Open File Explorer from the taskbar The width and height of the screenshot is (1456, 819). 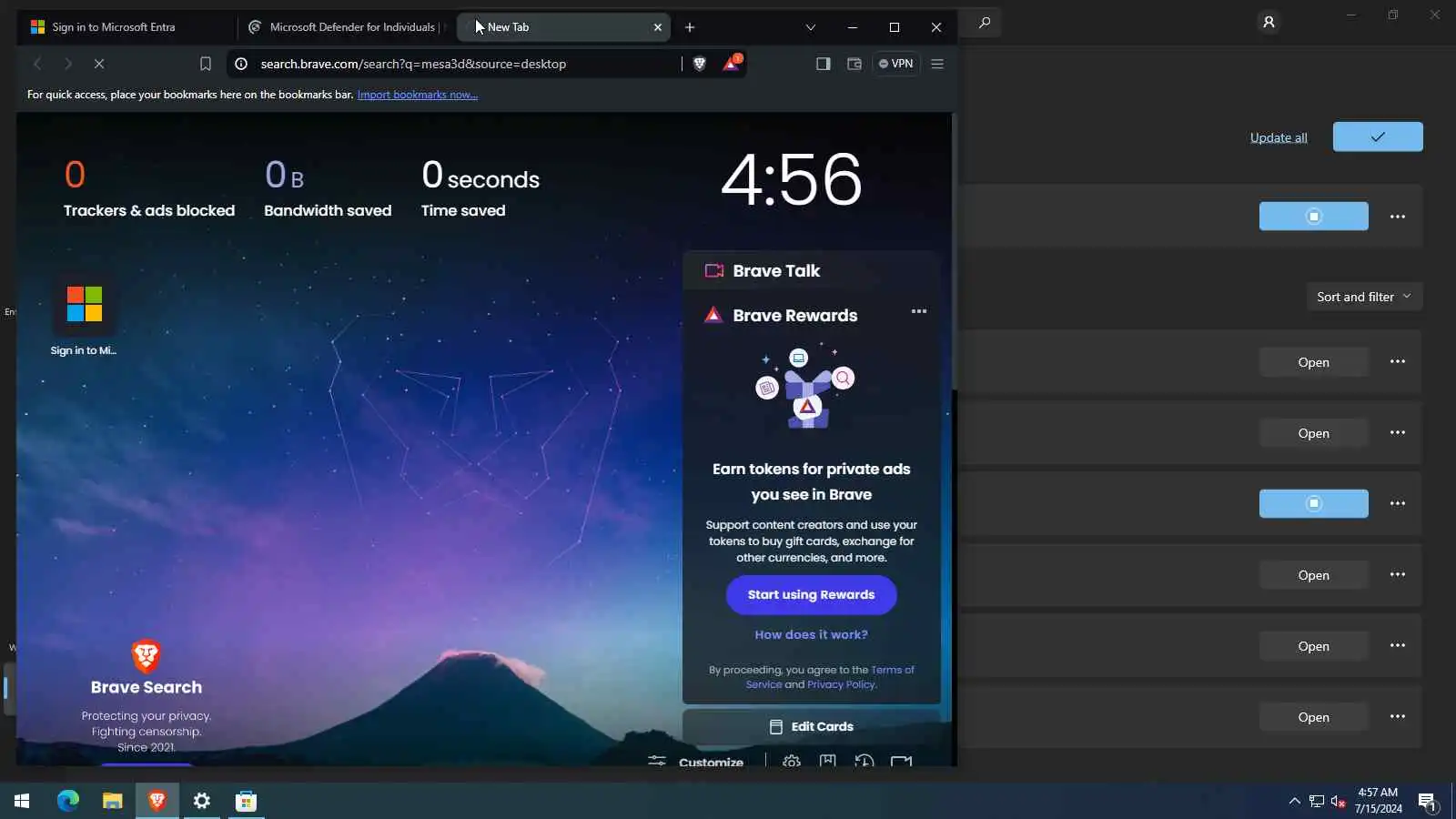pyautogui.click(x=113, y=801)
